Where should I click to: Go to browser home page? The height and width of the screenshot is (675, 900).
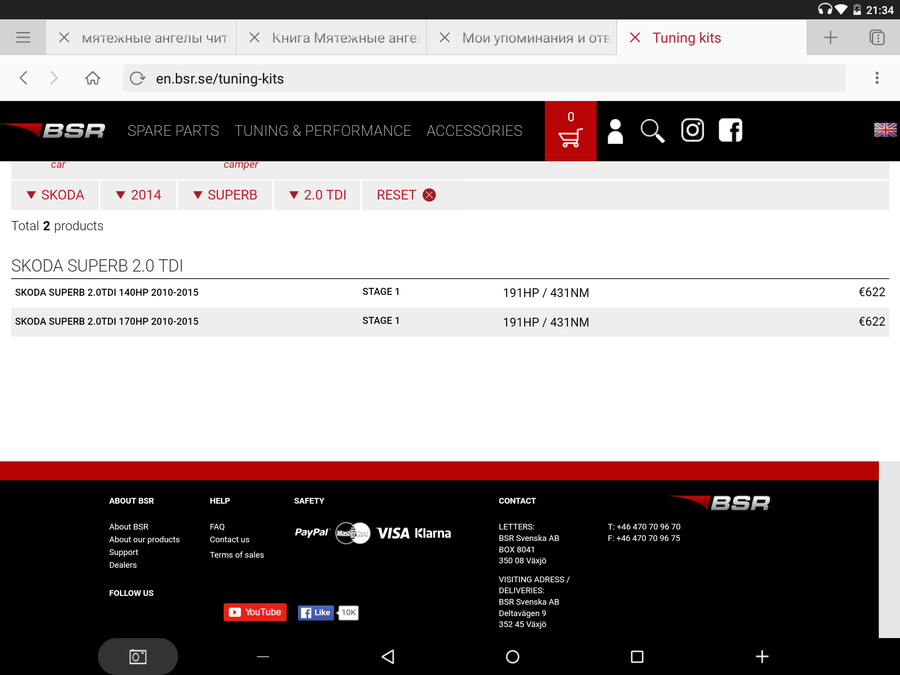pos(92,78)
